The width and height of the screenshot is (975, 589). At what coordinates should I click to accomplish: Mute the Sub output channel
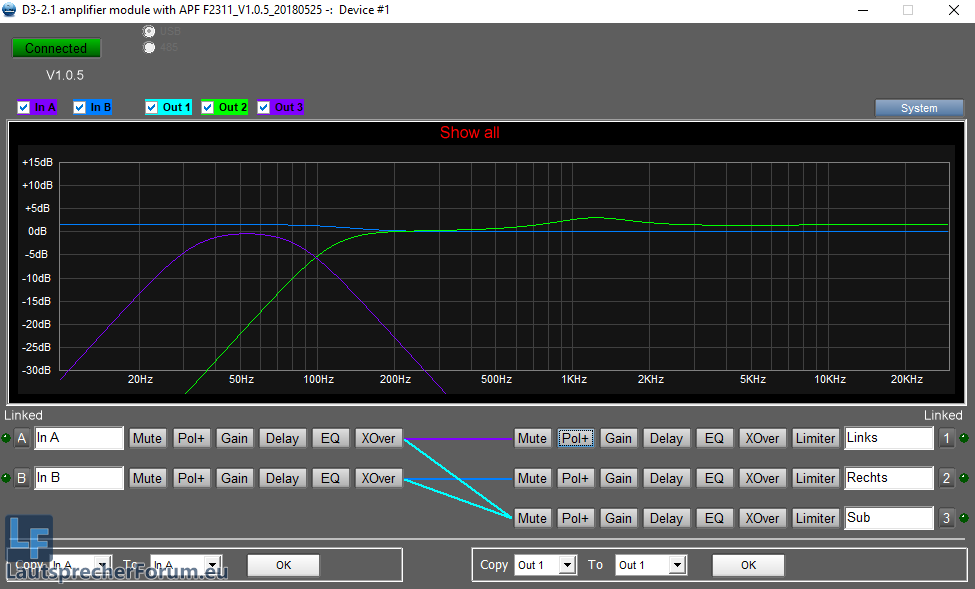tap(532, 518)
